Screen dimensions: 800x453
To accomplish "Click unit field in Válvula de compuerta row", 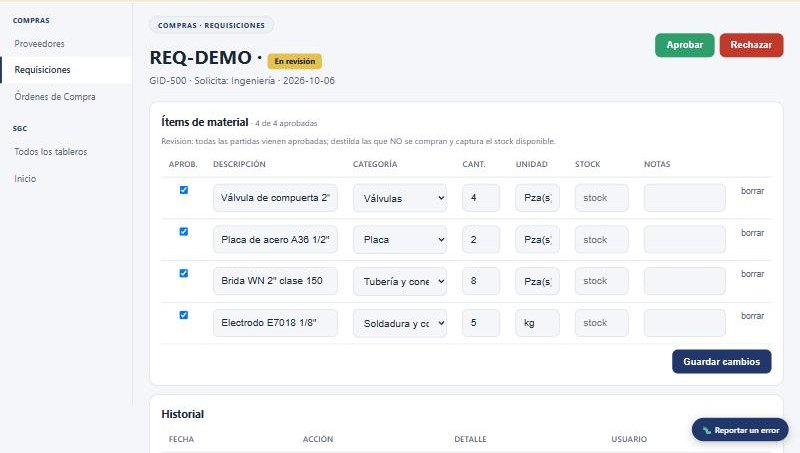I will click(x=537, y=198).
